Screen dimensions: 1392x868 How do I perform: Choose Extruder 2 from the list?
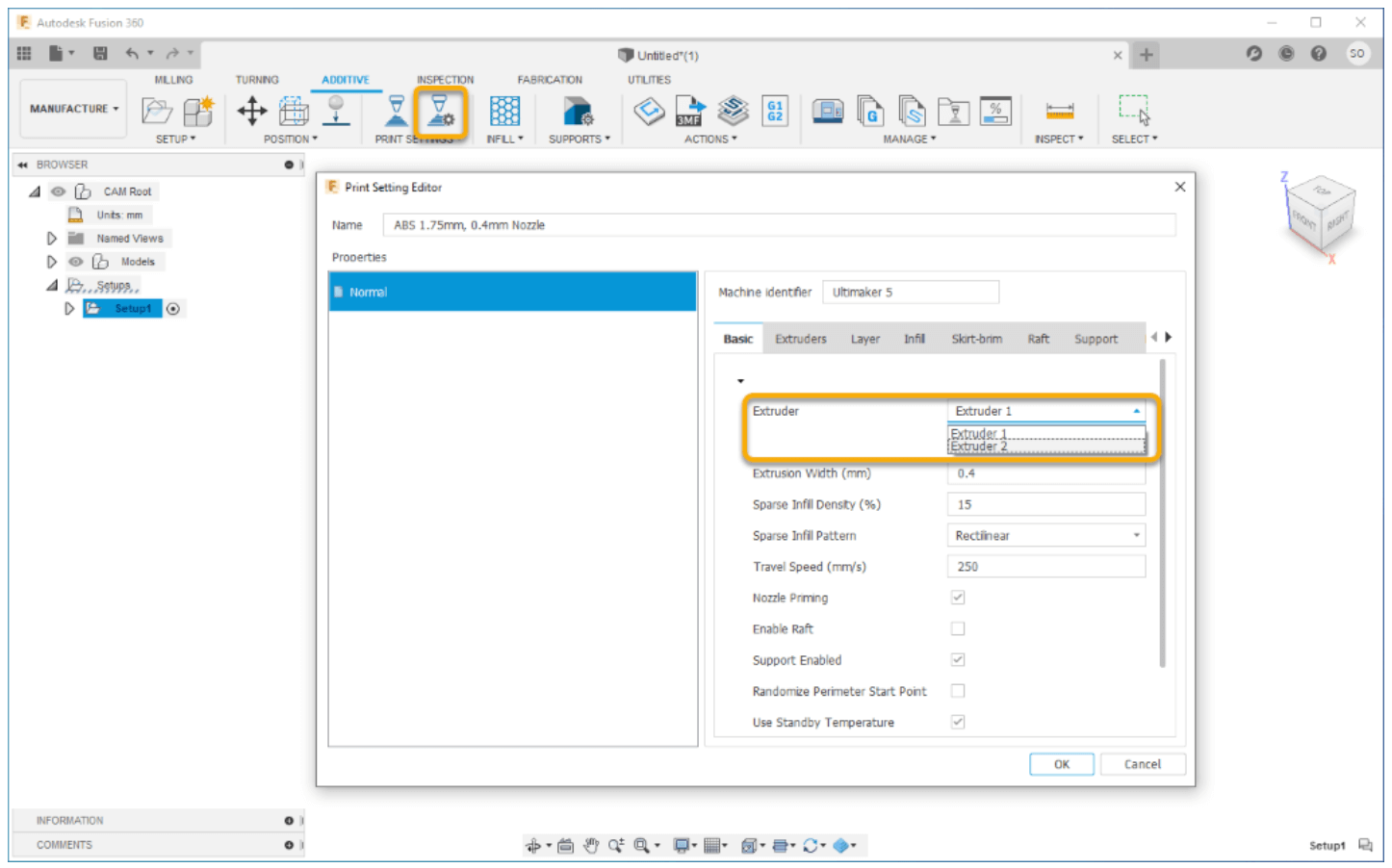pos(1046,447)
